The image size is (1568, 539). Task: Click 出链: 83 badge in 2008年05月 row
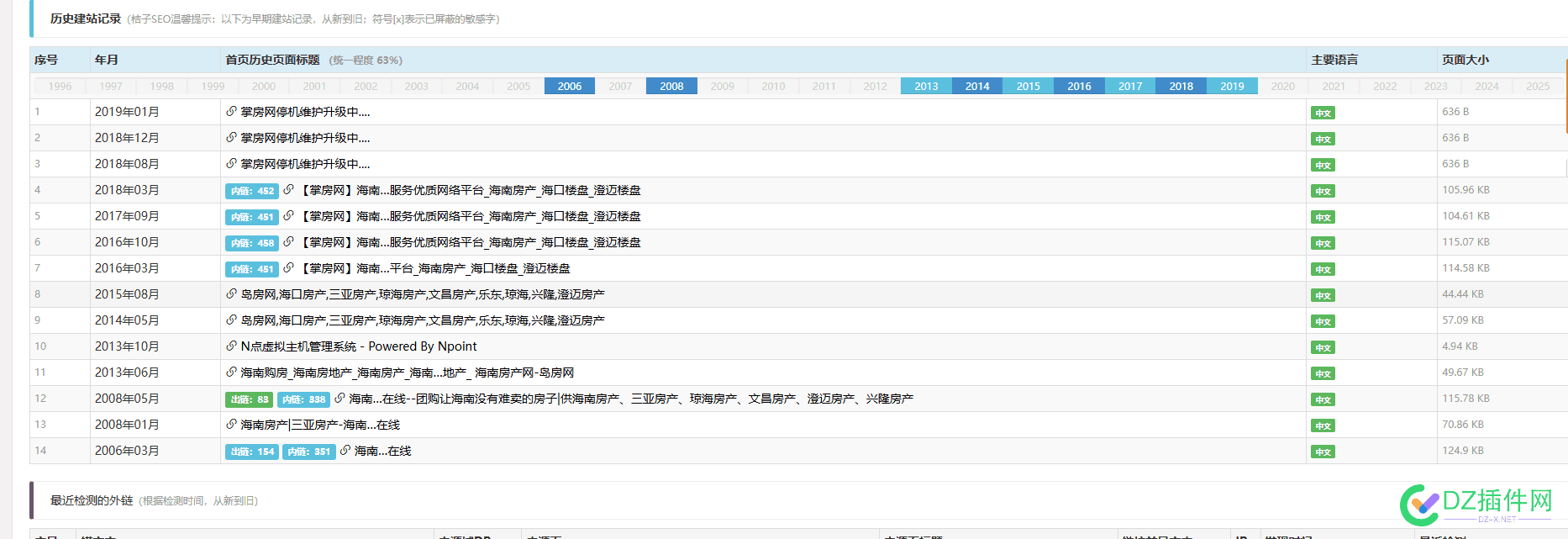(x=250, y=399)
